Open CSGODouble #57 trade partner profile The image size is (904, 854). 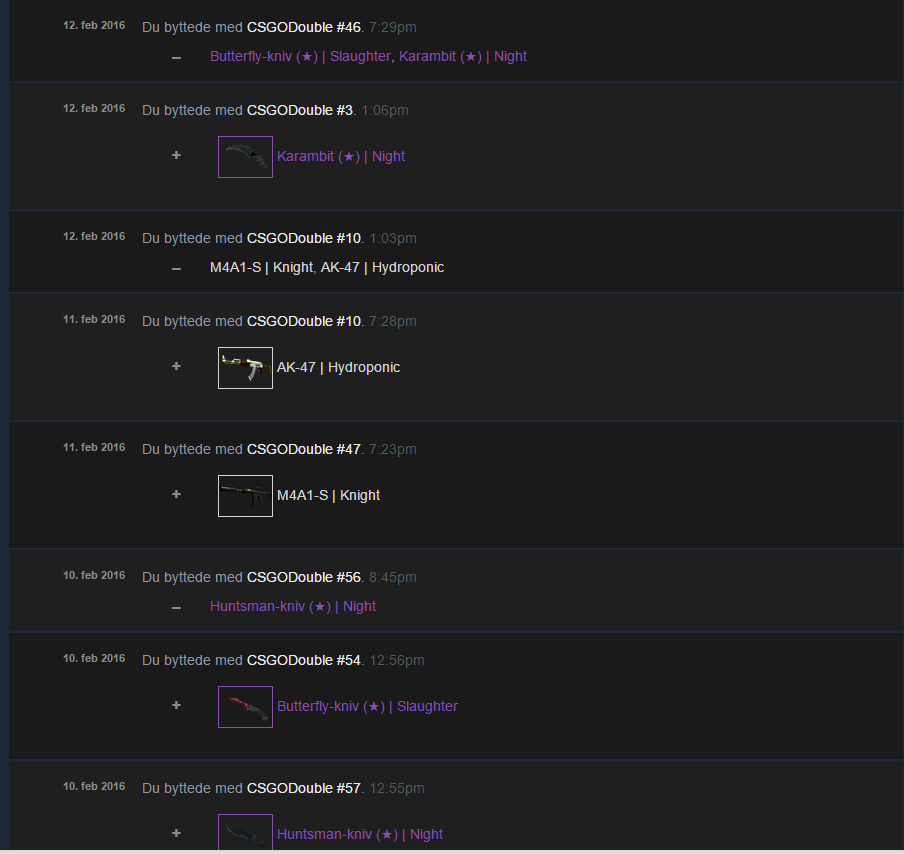(x=303, y=788)
